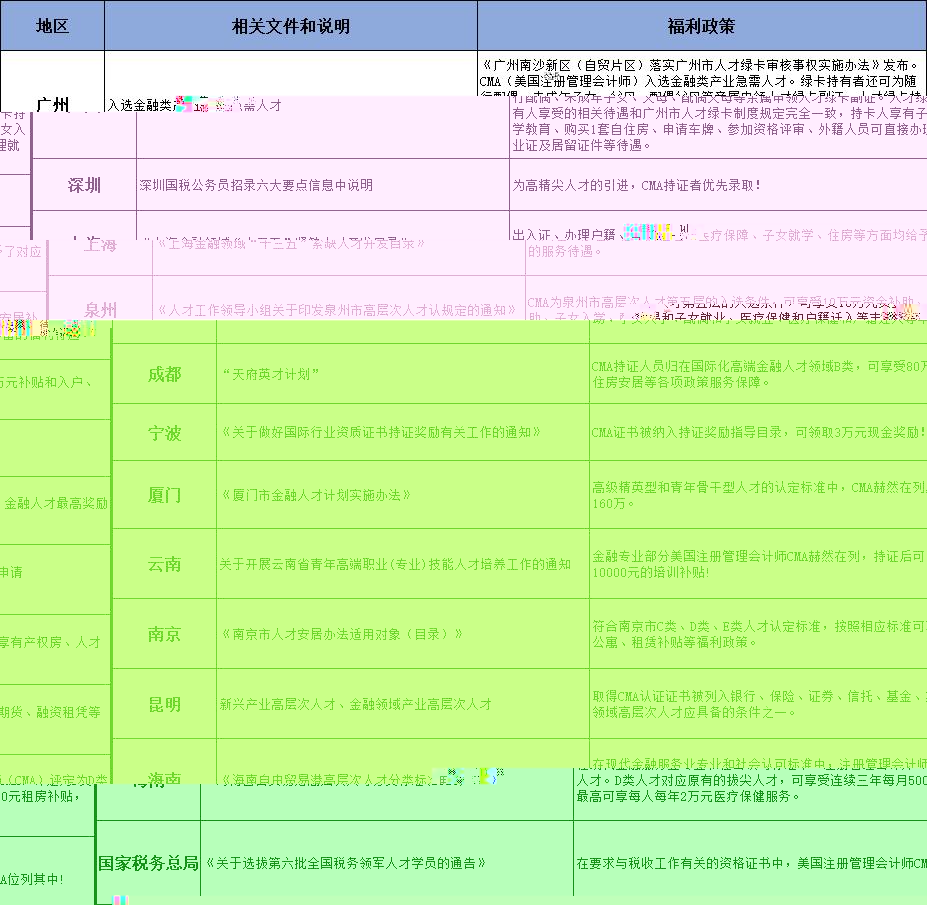
Task: Select the 厦门 region cell
Action: pyautogui.click(x=164, y=495)
